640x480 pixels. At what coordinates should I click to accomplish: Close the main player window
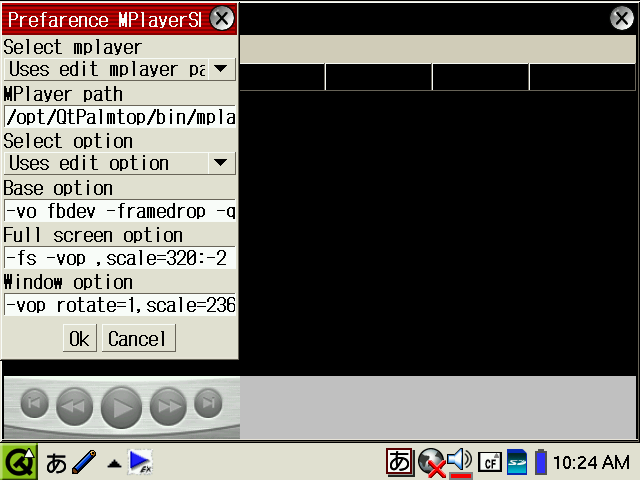(622, 18)
